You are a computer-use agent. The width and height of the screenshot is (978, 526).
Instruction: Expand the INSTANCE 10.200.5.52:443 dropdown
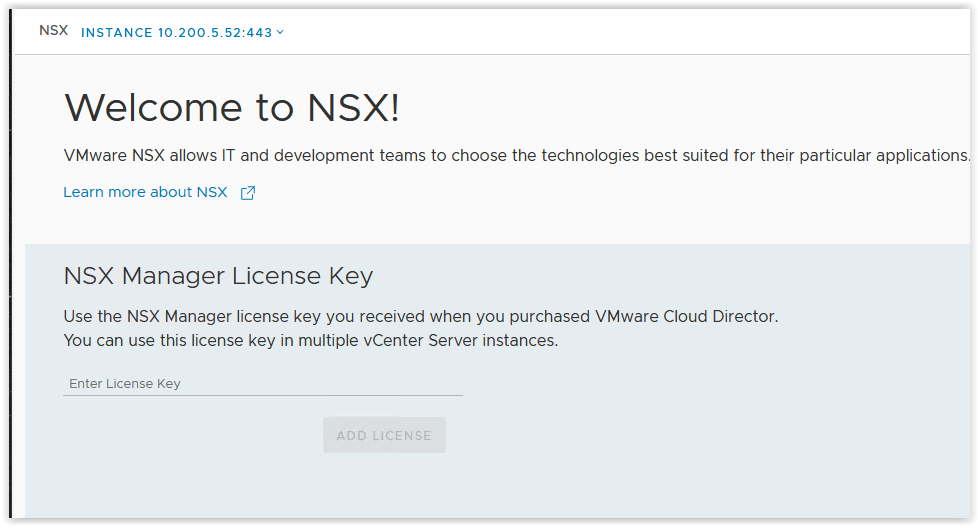182,32
